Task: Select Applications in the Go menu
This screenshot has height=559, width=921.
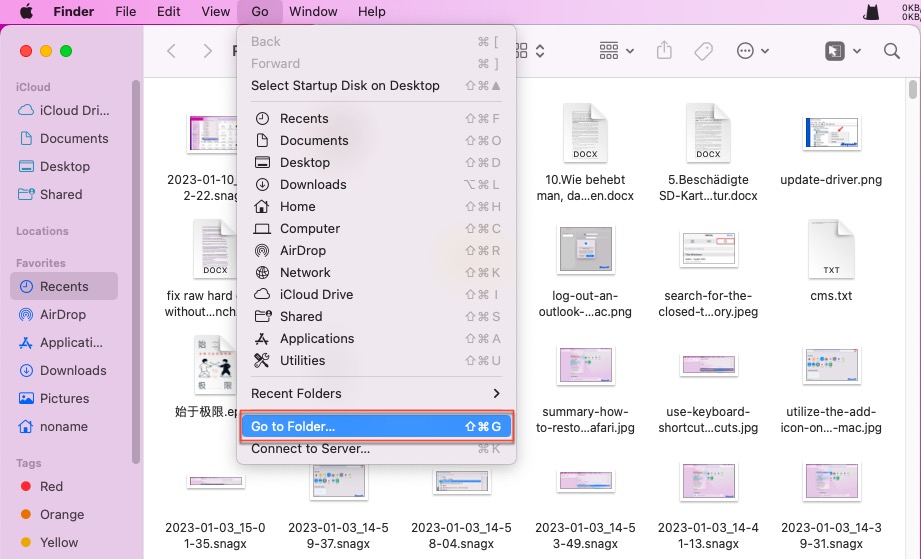Action: click(376, 339)
